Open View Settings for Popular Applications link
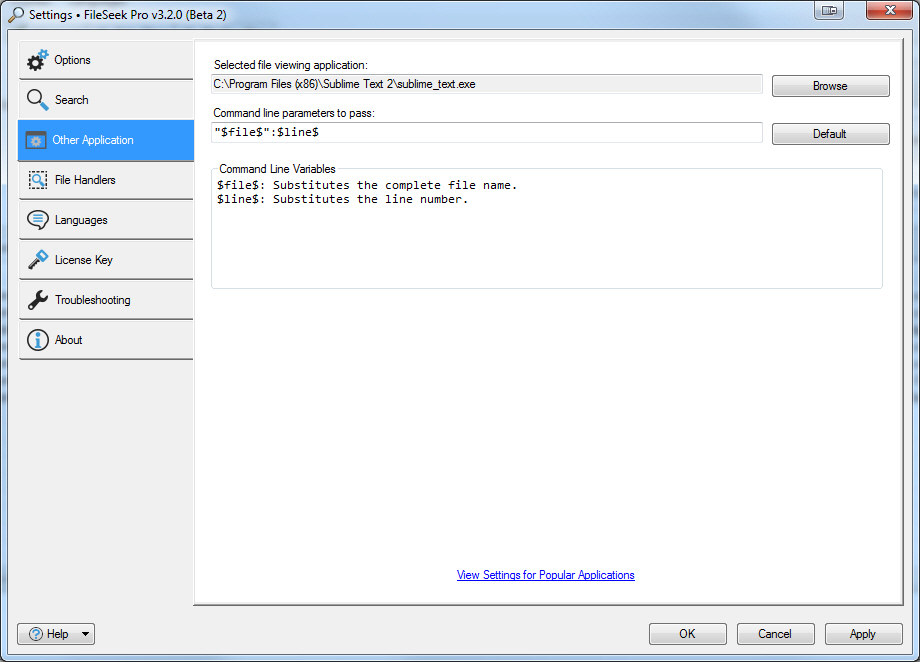This screenshot has width=920, height=662. click(545, 575)
